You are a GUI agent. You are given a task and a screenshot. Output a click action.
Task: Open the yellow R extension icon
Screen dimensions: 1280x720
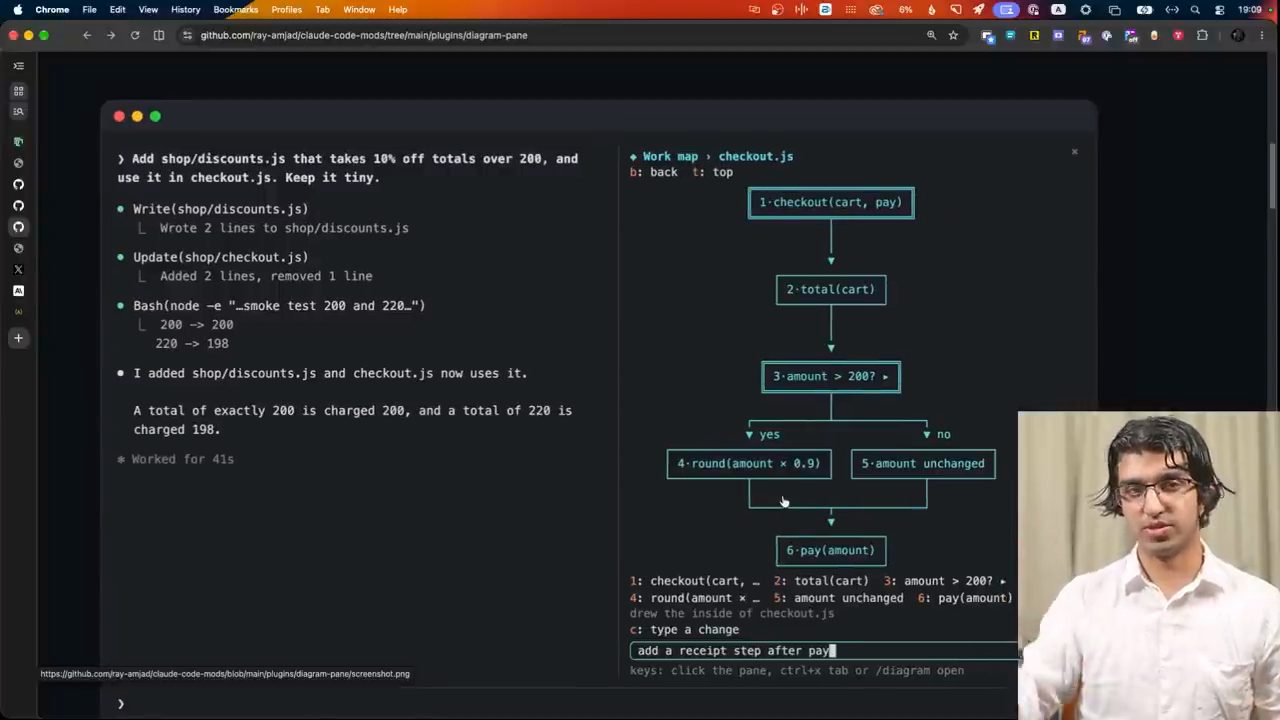click(x=1034, y=35)
